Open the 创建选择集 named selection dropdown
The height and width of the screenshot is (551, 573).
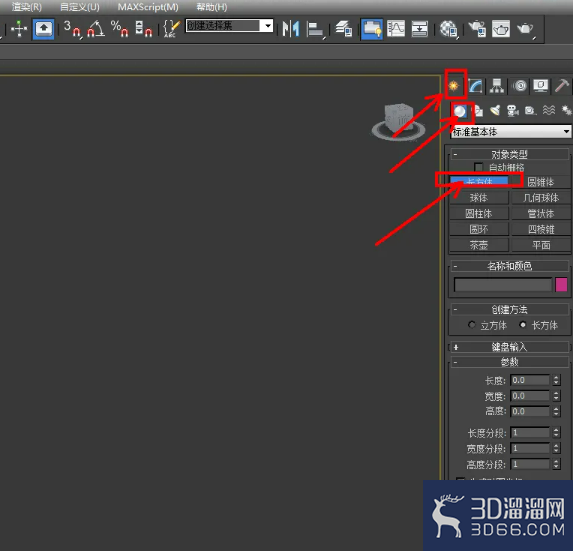click(x=268, y=26)
